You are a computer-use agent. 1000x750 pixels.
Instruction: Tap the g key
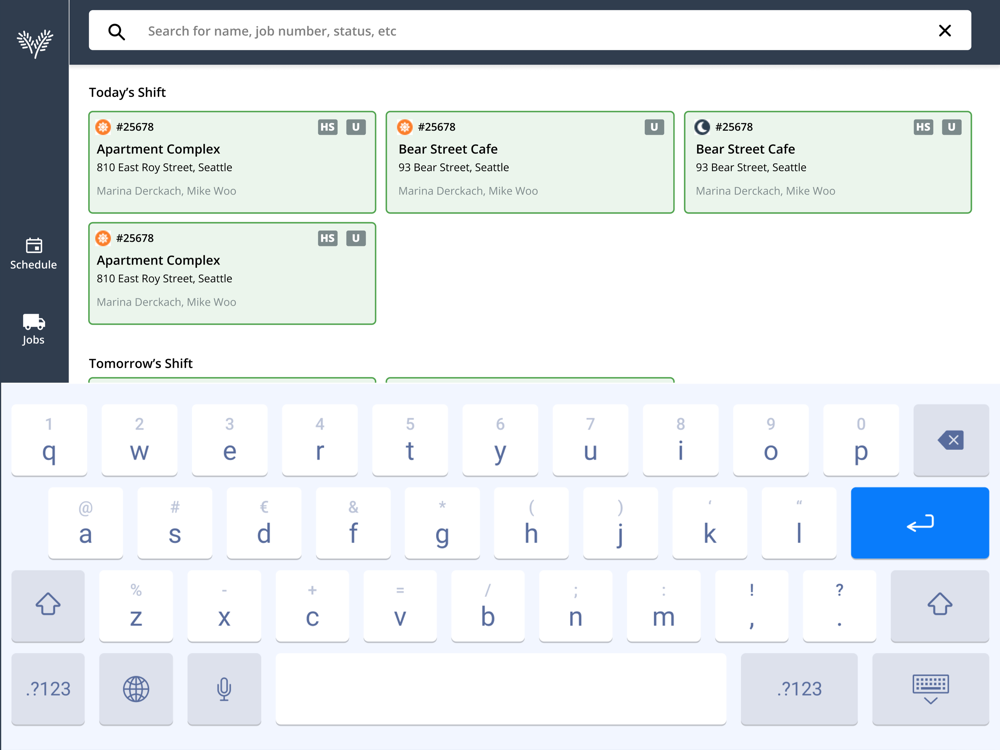442,523
